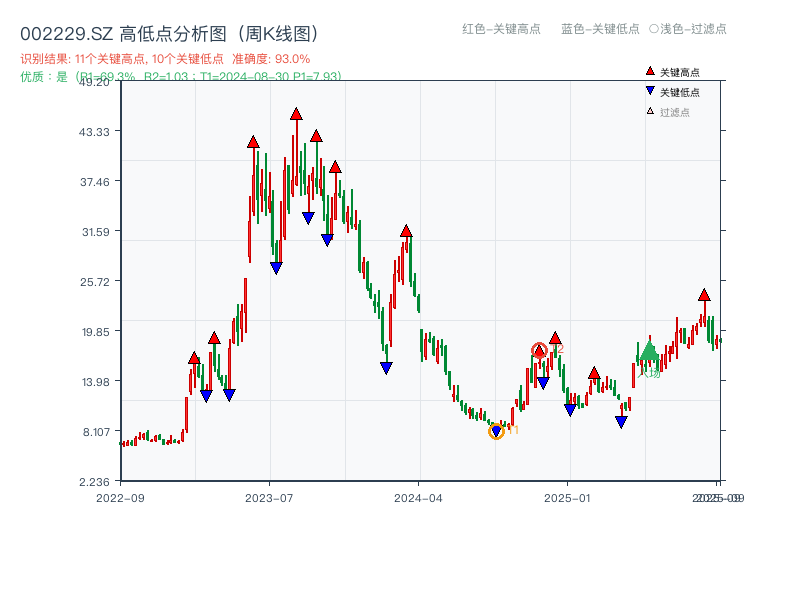Click the blue key-low triangle below the 2024-04 label

click(x=387, y=368)
